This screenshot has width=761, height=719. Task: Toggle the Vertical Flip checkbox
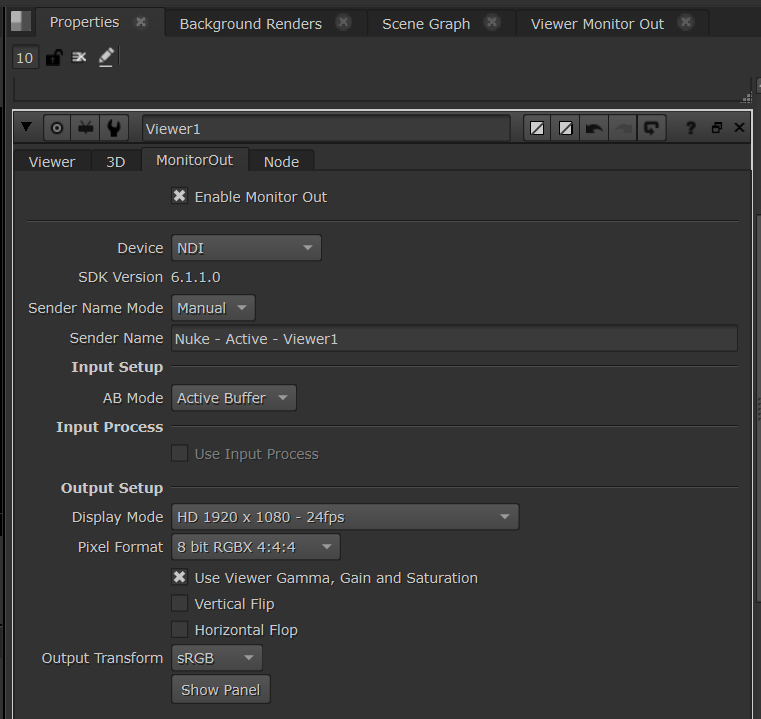pos(180,604)
